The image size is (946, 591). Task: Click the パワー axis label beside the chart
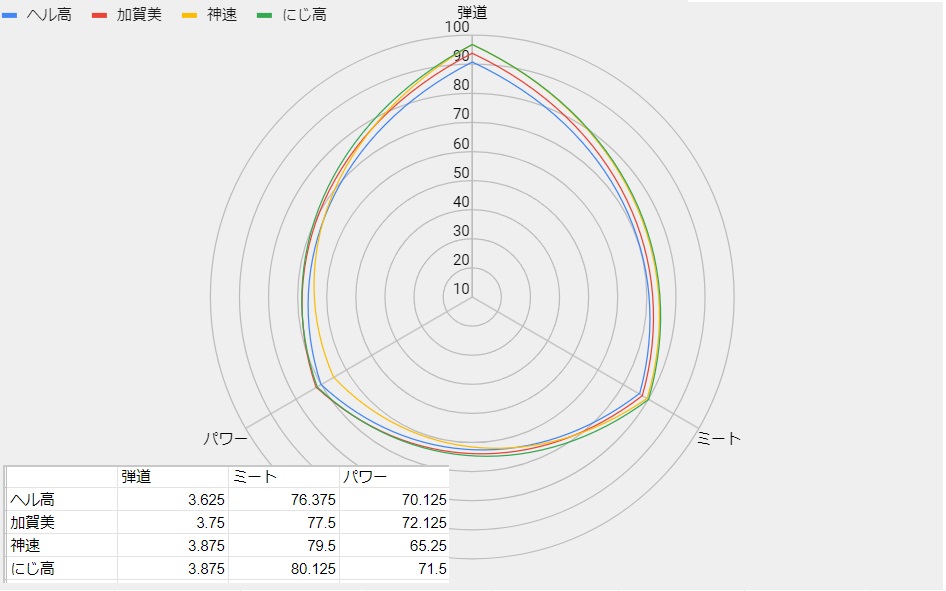click(225, 439)
